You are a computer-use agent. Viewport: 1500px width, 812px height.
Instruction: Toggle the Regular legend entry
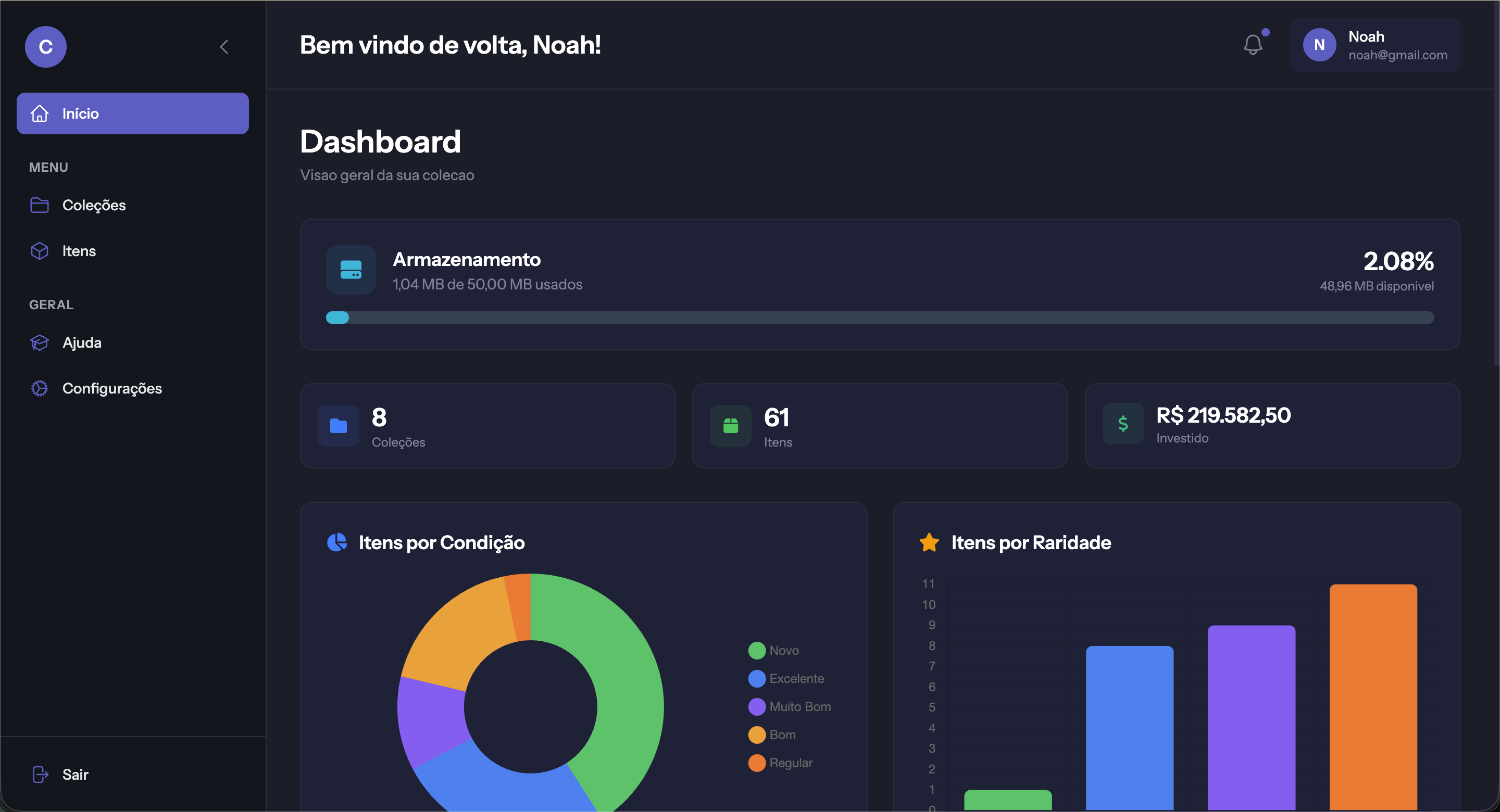pyautogui.click(x=780, y=763)
